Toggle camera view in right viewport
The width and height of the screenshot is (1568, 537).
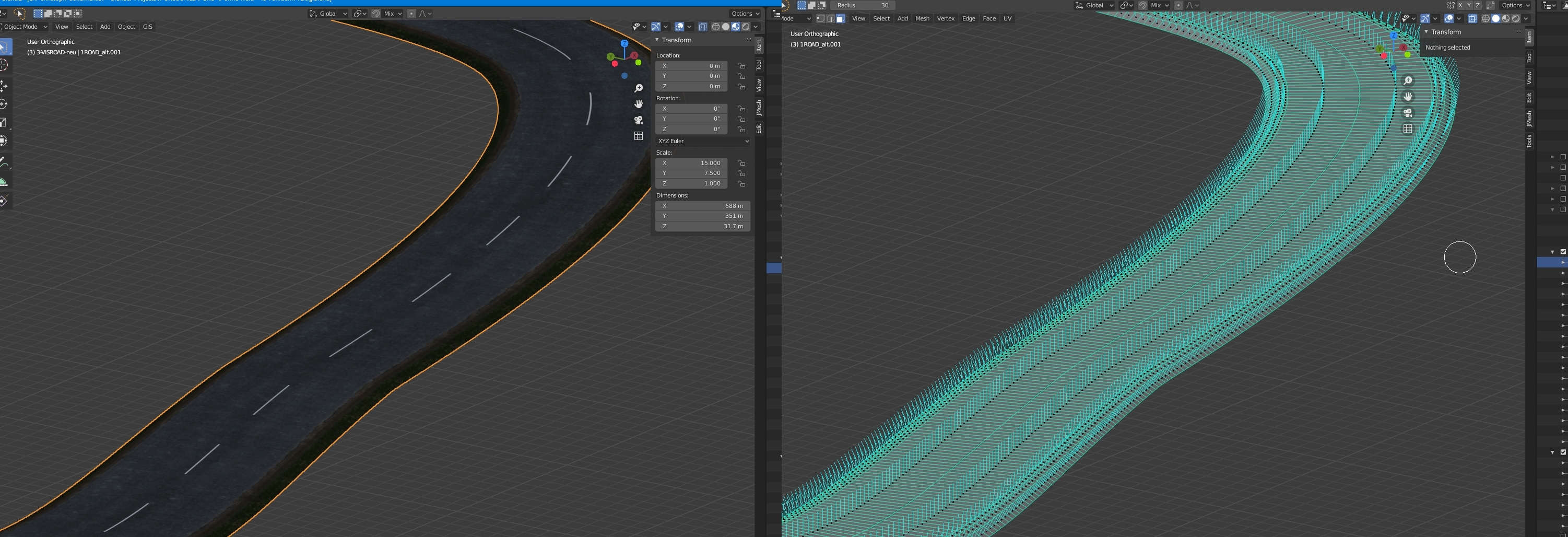pyautogui.click(x=1408, y=113)
